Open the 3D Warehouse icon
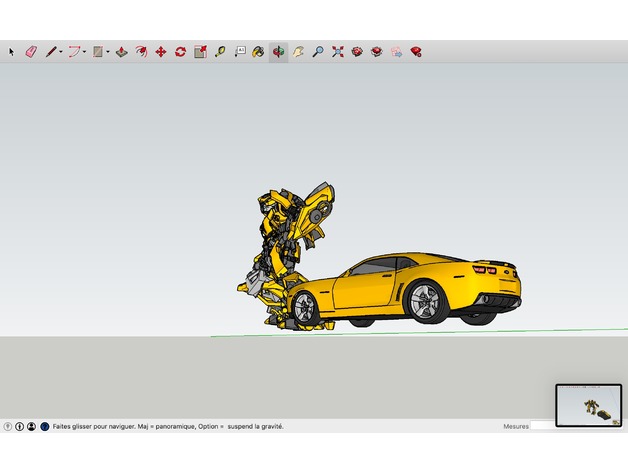The width and height of the screenshot is (628, 472). pos(357,52)
